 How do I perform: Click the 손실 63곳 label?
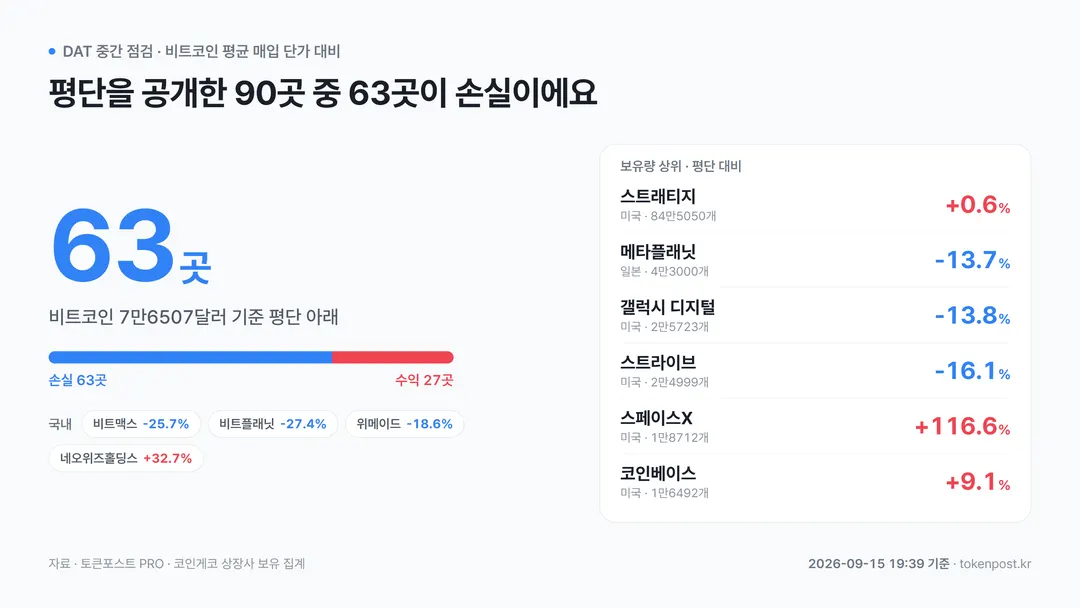[x=78, y=380]
